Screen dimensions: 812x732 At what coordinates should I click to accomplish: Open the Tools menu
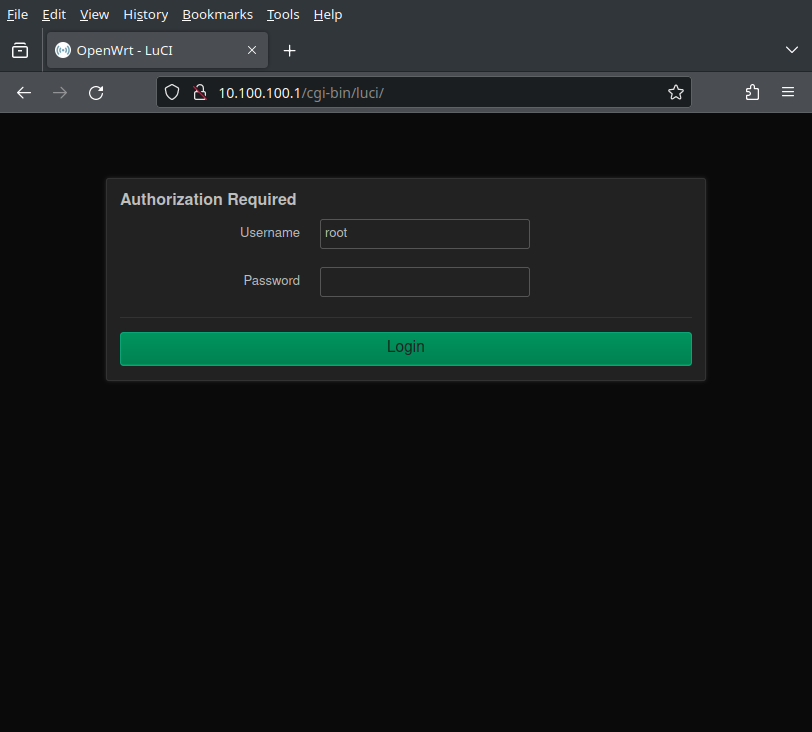click(x=283, y=14)
